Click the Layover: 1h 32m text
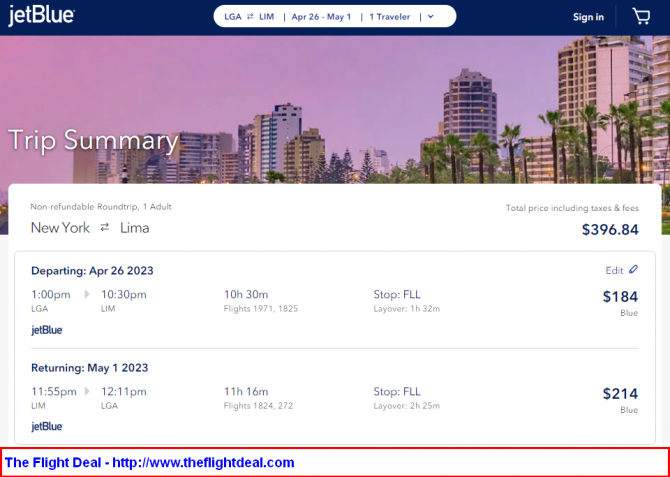 [x=406, y=309]
